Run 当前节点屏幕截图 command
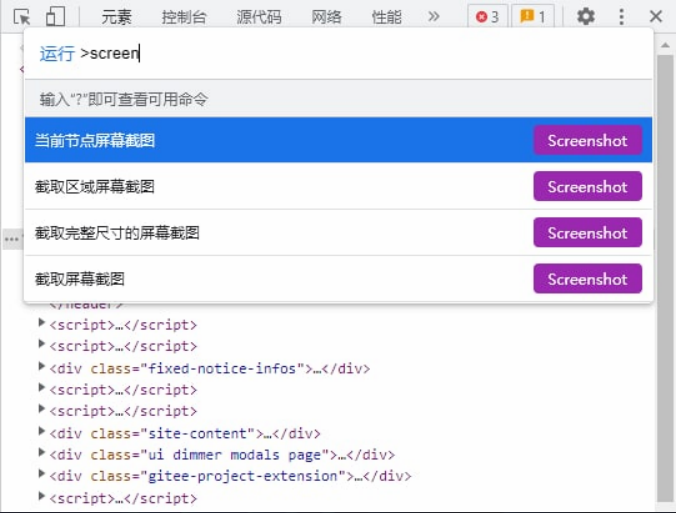Viewport: 676px width, 513px height. tap(95, 141)
